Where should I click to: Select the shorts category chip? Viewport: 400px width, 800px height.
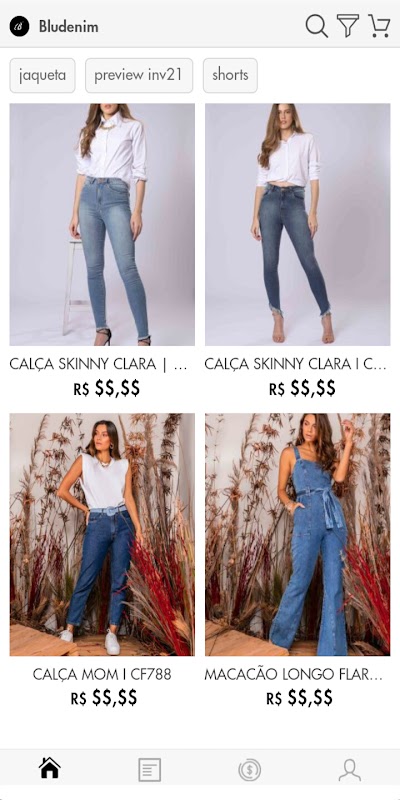click(230, 76)
